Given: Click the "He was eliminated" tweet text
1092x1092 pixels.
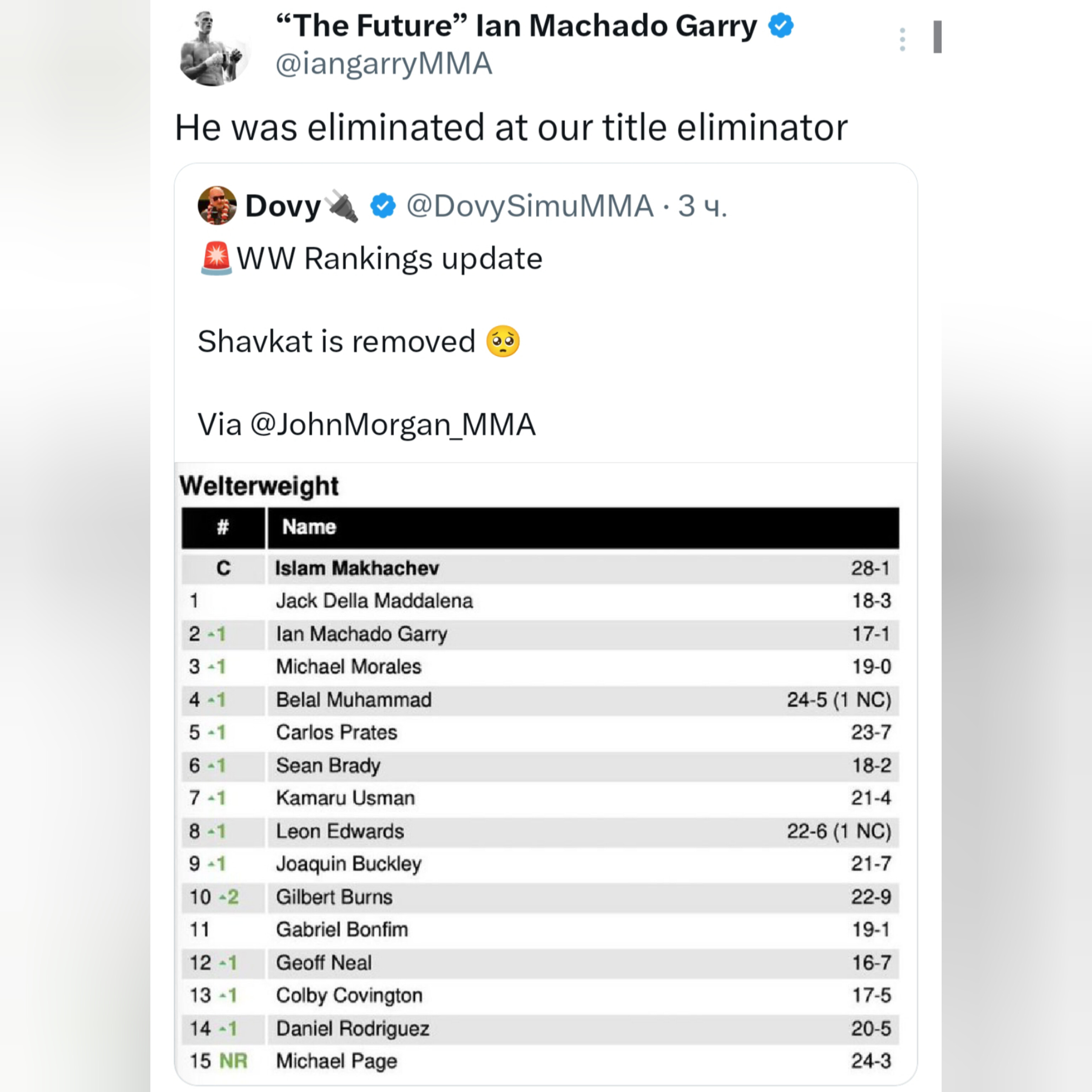Looking at the screenshot, I should pos(511,127).
